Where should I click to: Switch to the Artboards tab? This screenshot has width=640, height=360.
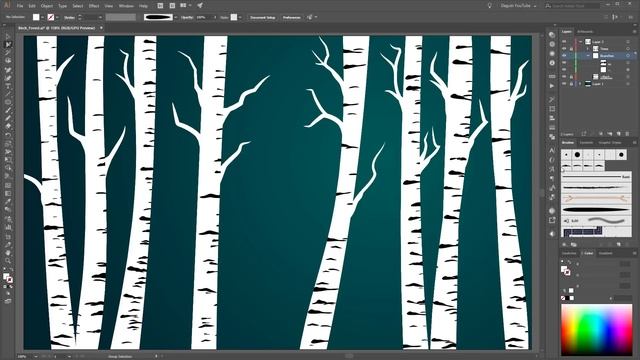tap(585, 31)
